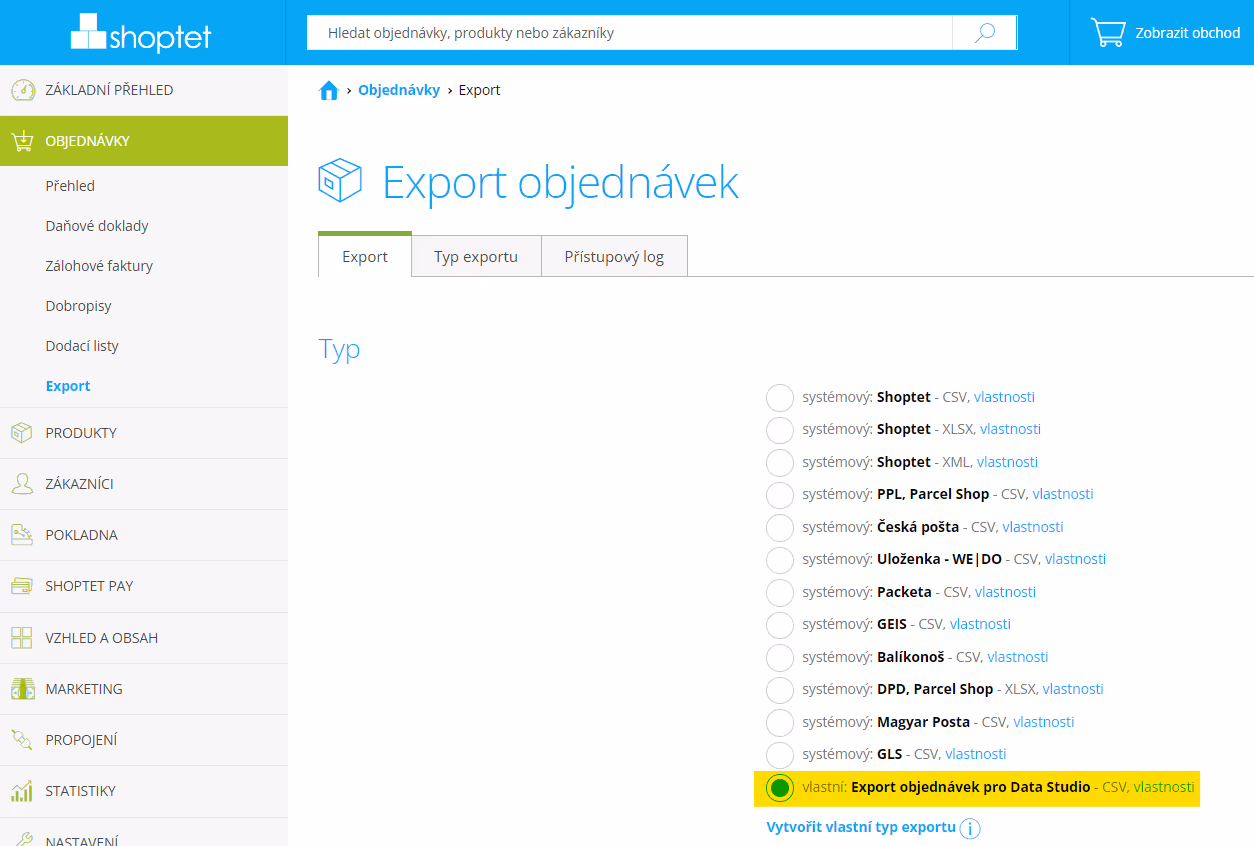Switch to the Typ exportu tab

(476, 256)
